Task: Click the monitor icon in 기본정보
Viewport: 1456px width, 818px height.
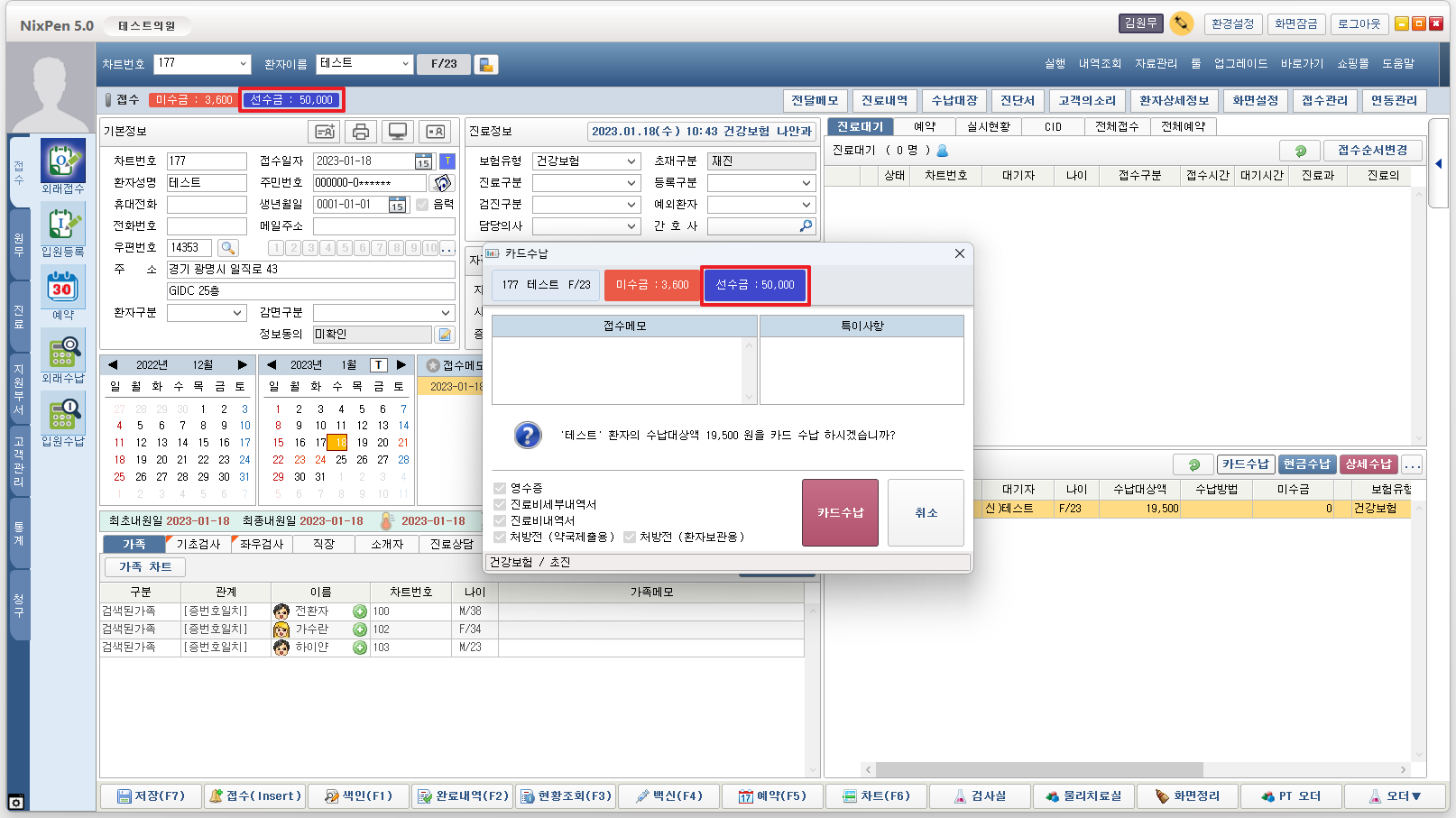Action: point(397,132)
